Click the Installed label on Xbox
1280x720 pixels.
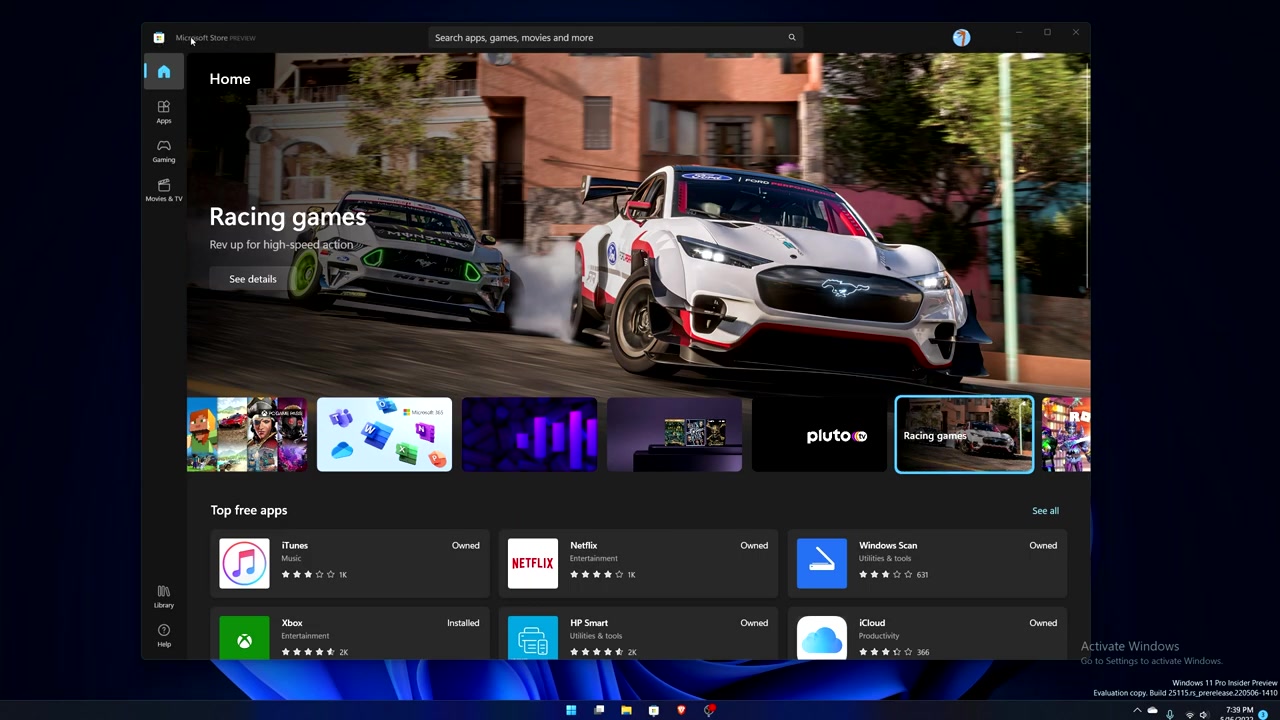click(463, 623)
